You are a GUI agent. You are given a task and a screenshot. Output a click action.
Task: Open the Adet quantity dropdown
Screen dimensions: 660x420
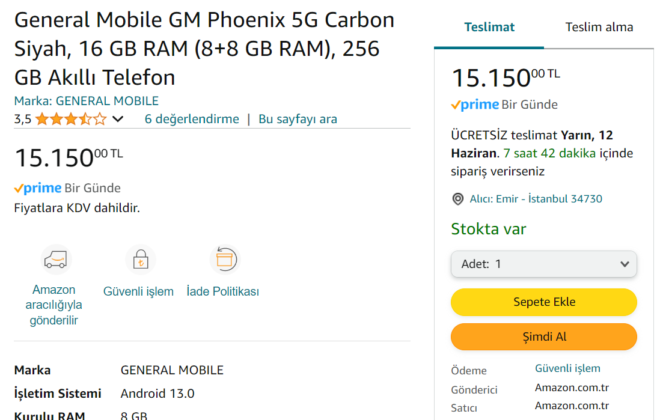click(x=543, y=264)
